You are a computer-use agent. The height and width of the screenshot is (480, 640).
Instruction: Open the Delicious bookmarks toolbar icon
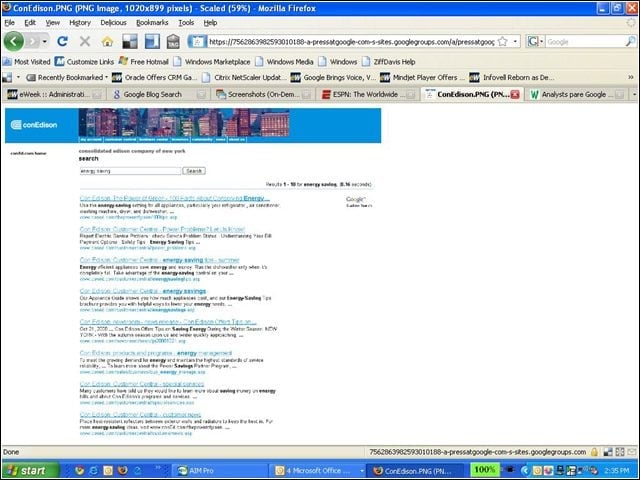130,41
